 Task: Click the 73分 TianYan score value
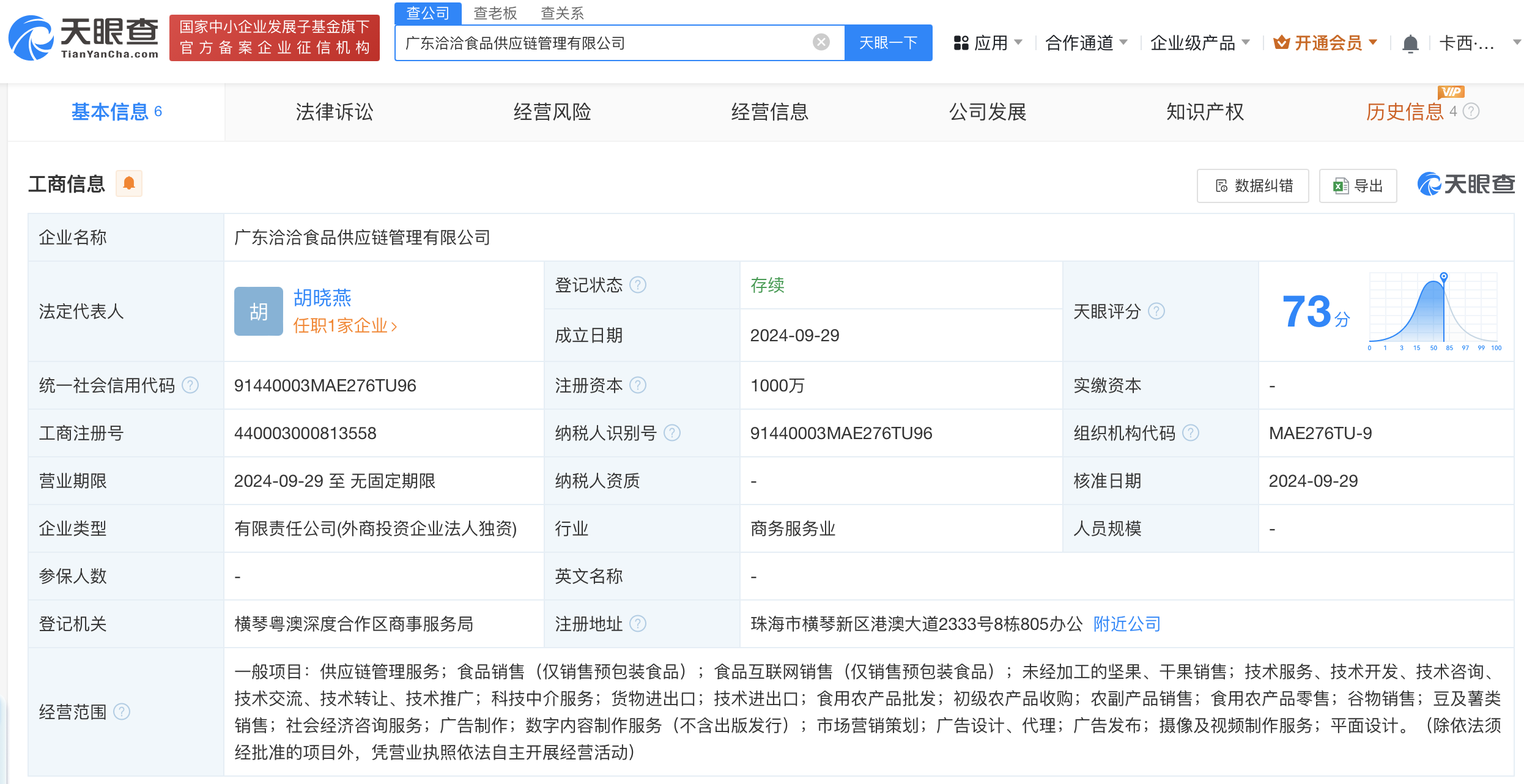(1315, 311)
